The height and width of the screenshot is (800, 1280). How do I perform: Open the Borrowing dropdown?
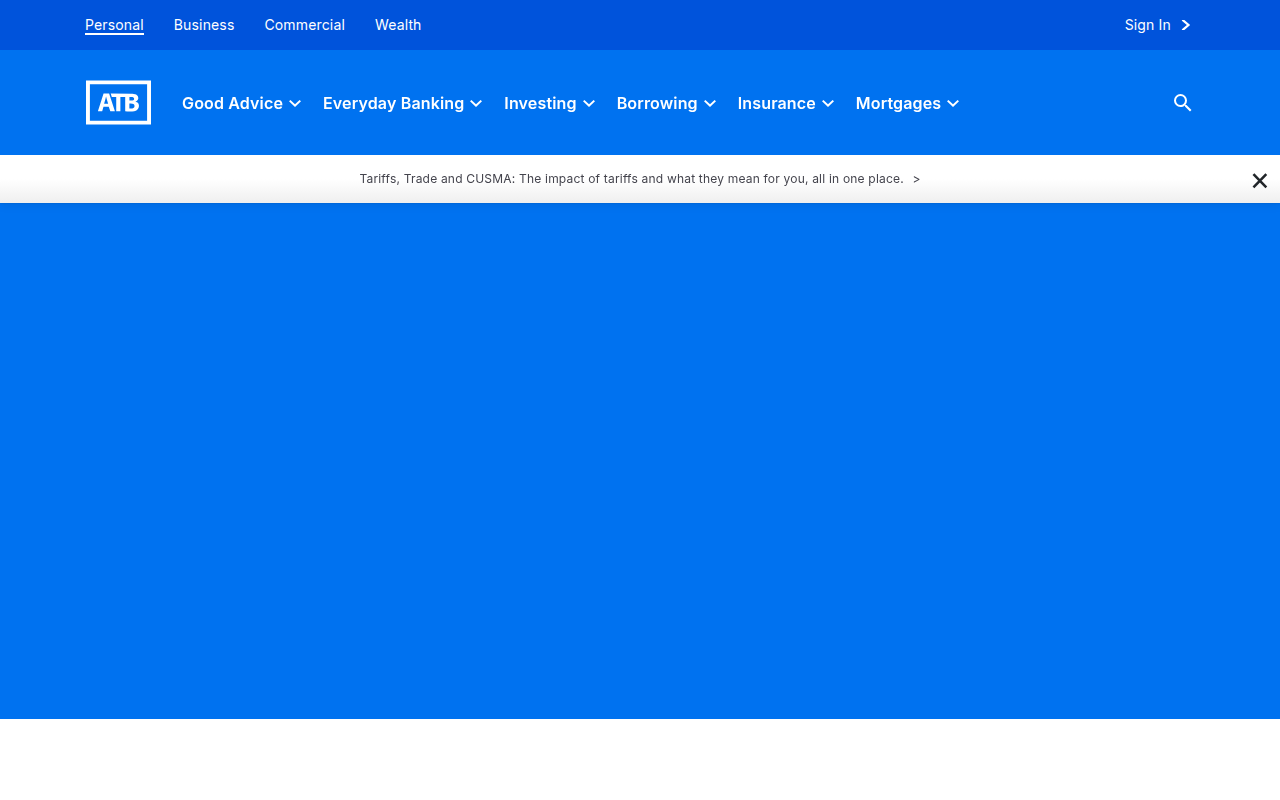point(666,103)
